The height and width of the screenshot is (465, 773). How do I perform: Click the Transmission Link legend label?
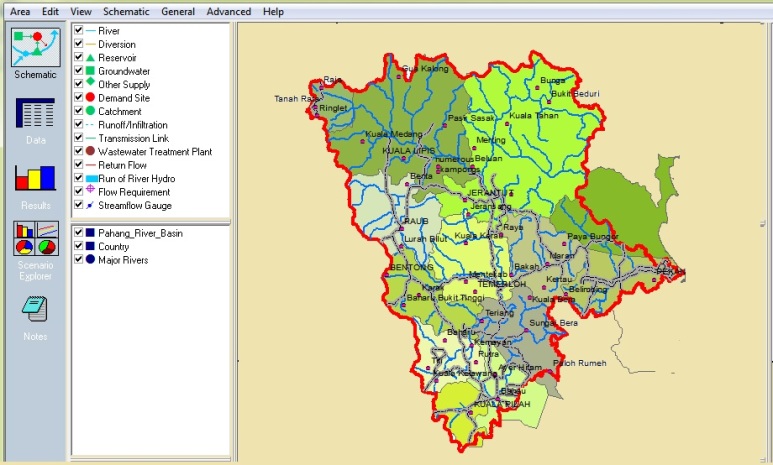pos(133,138)
